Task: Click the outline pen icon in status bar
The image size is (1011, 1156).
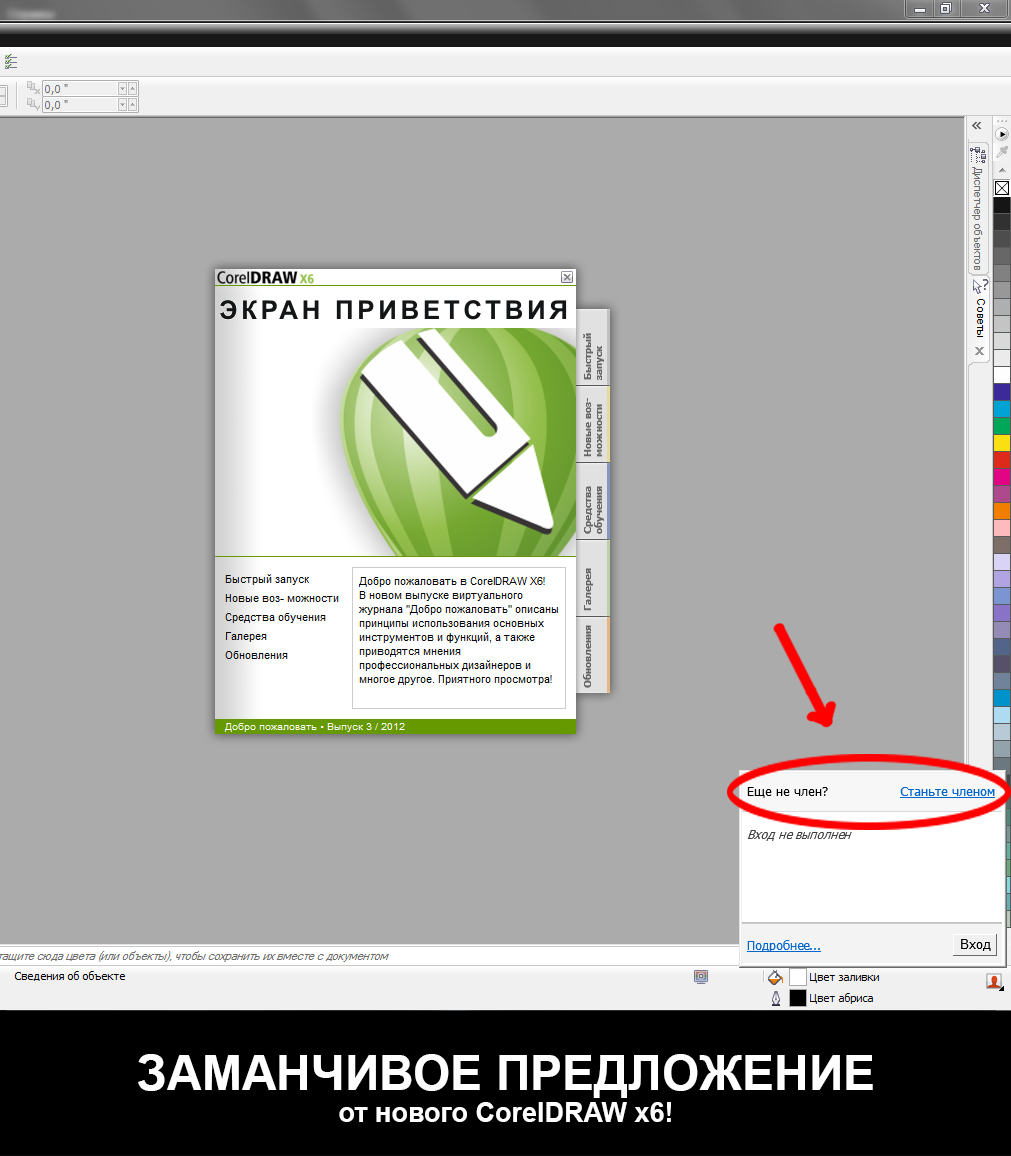Action: 776,998
